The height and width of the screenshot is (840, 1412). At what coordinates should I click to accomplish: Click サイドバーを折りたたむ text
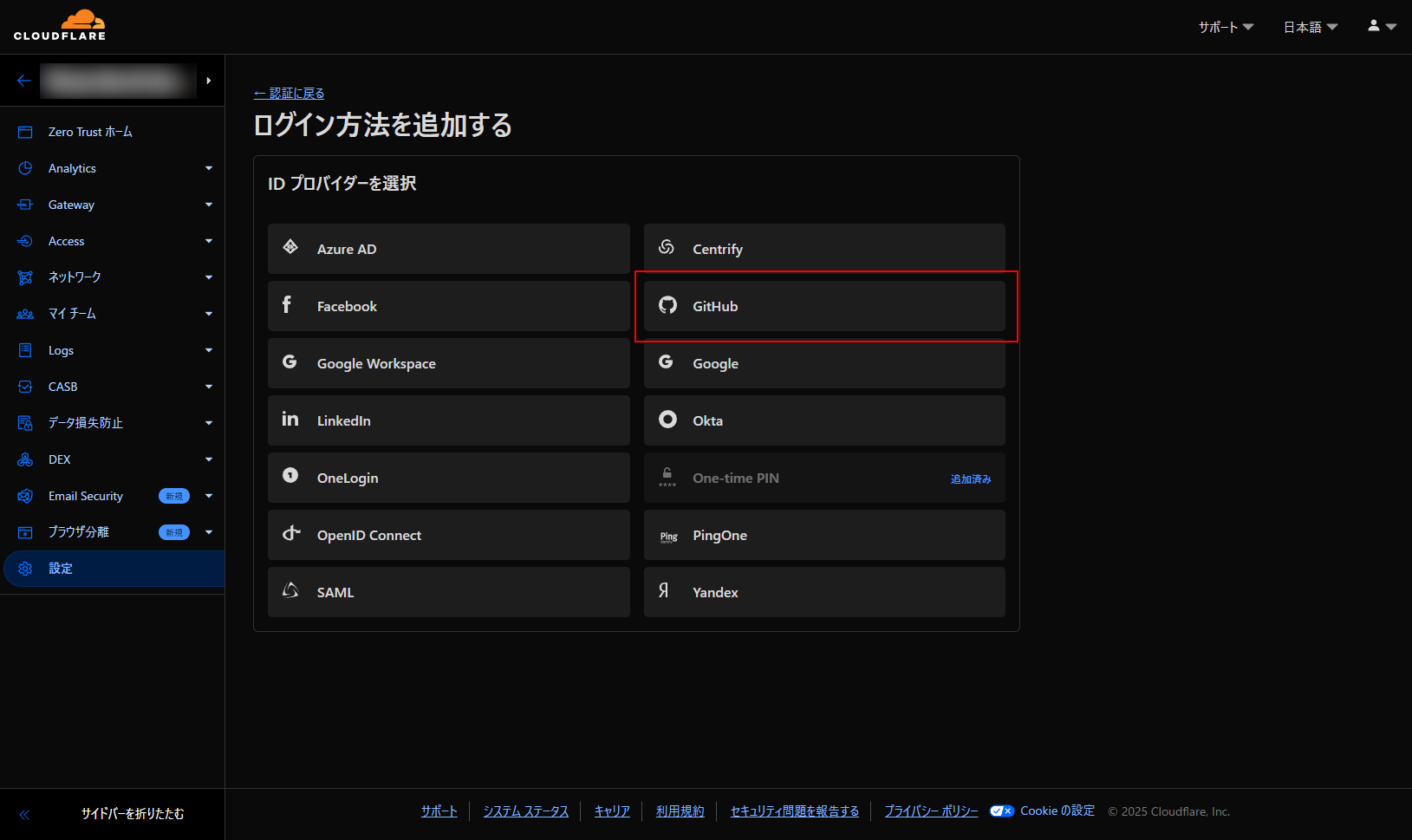point(133,814)
